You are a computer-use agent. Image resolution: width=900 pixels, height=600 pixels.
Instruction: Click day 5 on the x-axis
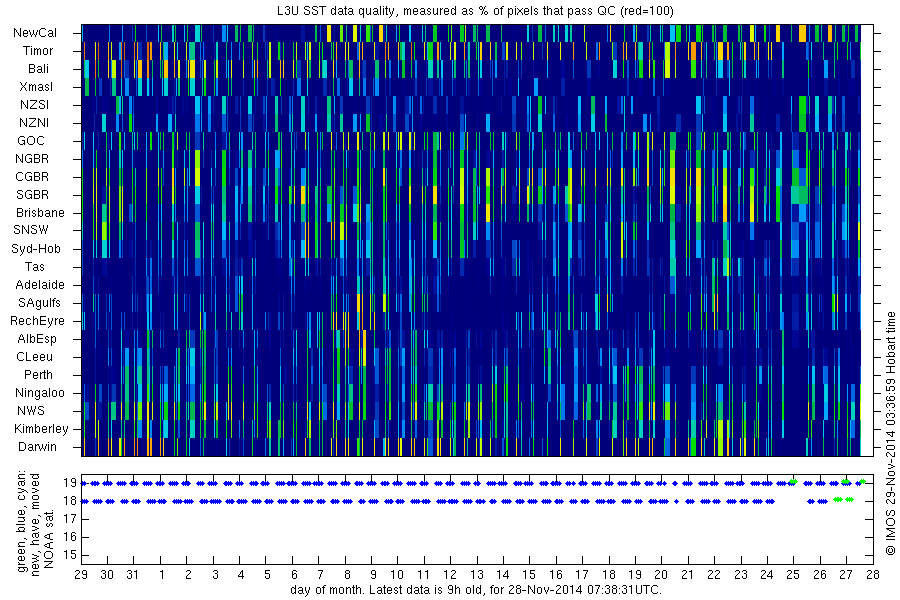(x=267, y=575)
